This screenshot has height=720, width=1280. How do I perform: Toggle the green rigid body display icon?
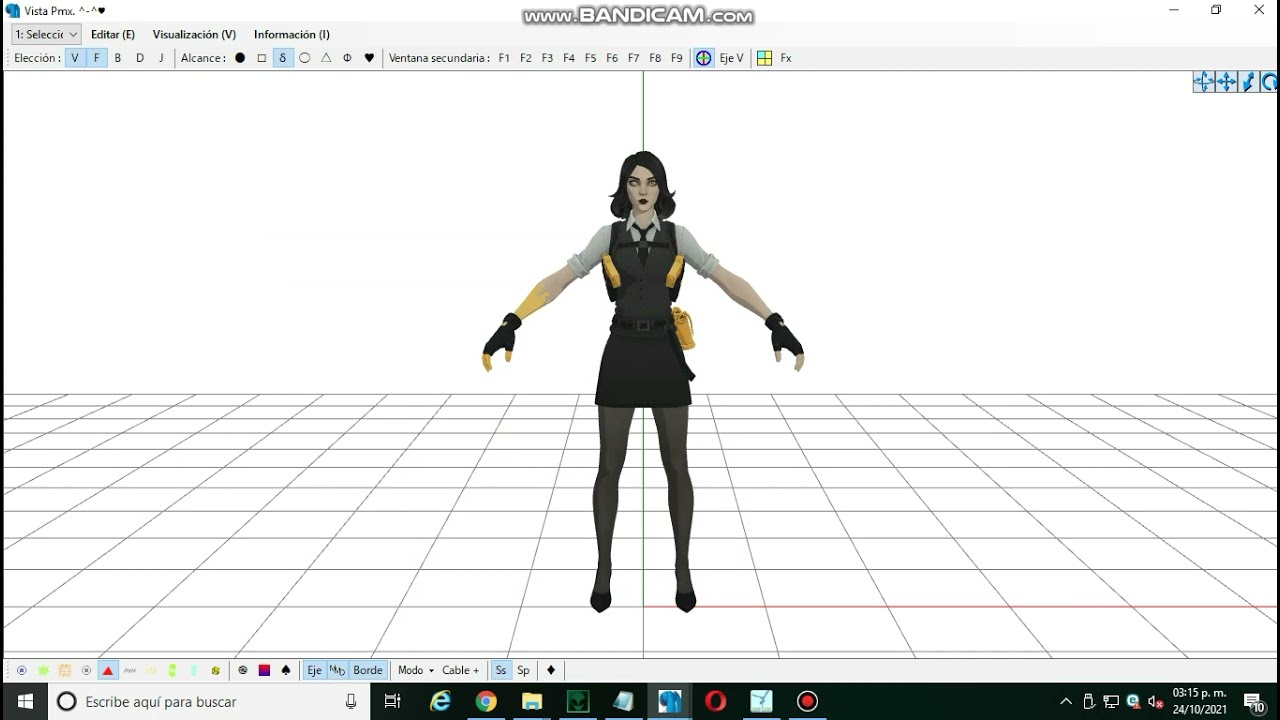pyautogui.click(x=172, y=670)
